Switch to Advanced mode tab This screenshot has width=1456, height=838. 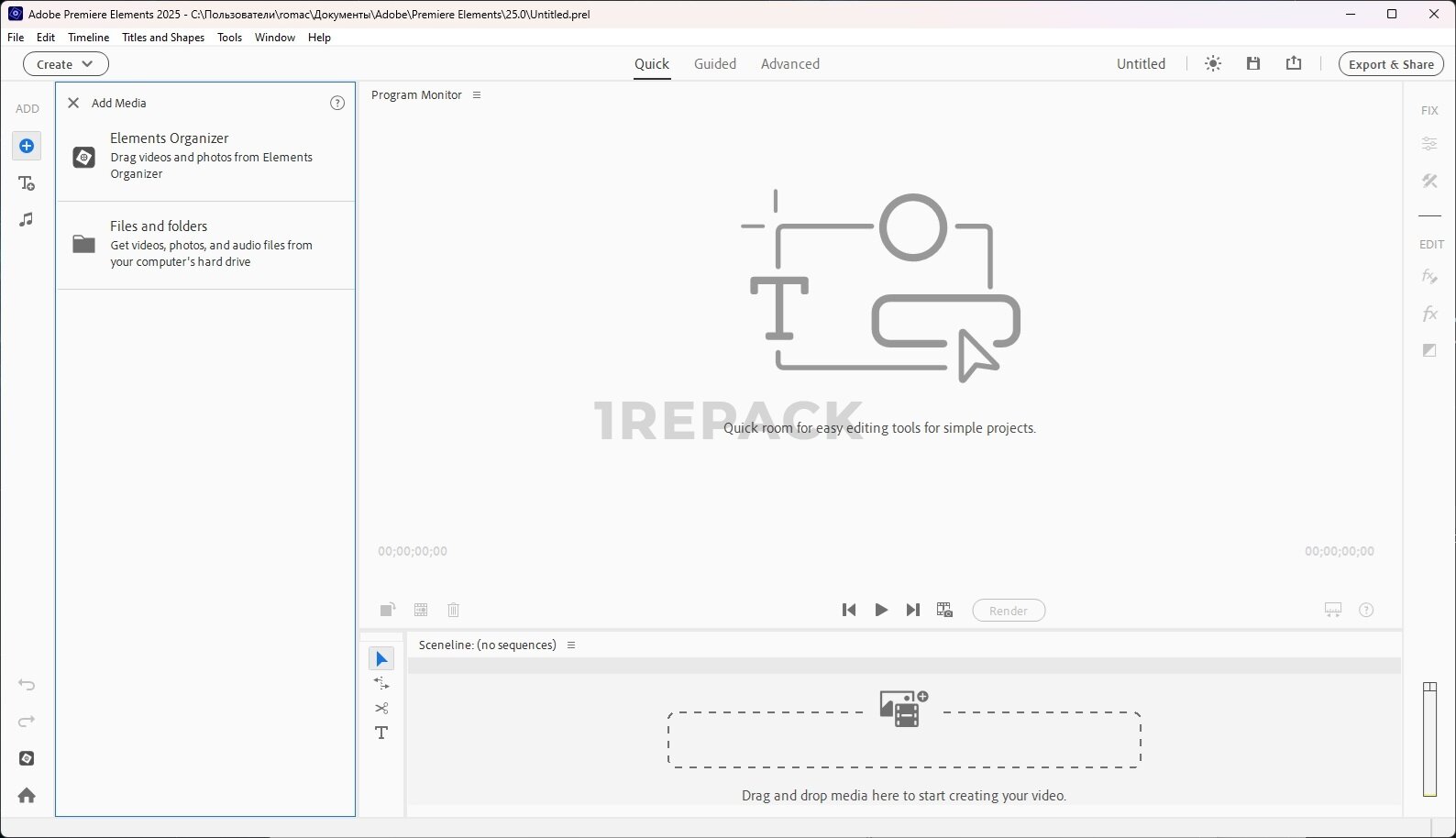point(790,64)
